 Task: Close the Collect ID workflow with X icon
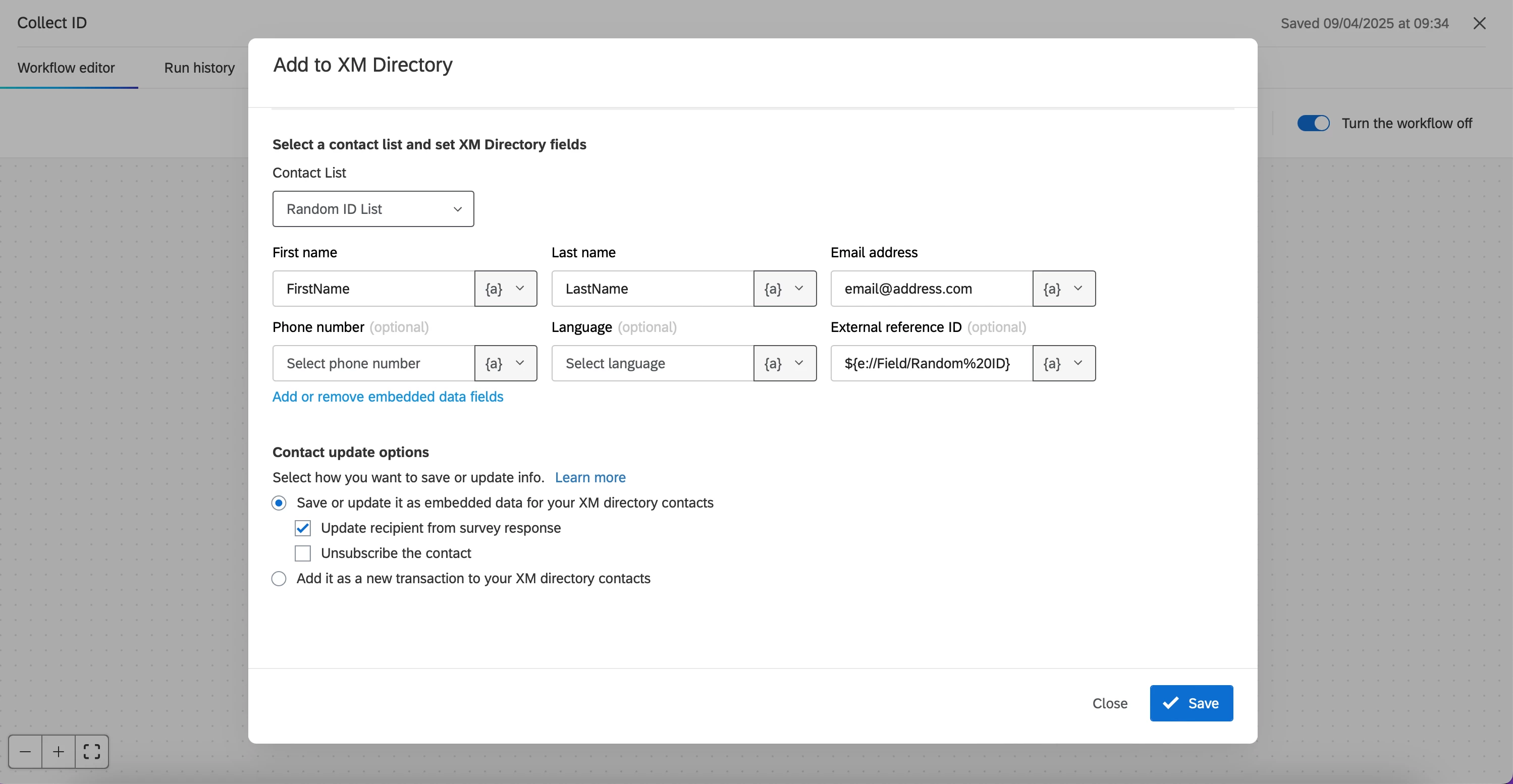click(x=1480, y=23)
